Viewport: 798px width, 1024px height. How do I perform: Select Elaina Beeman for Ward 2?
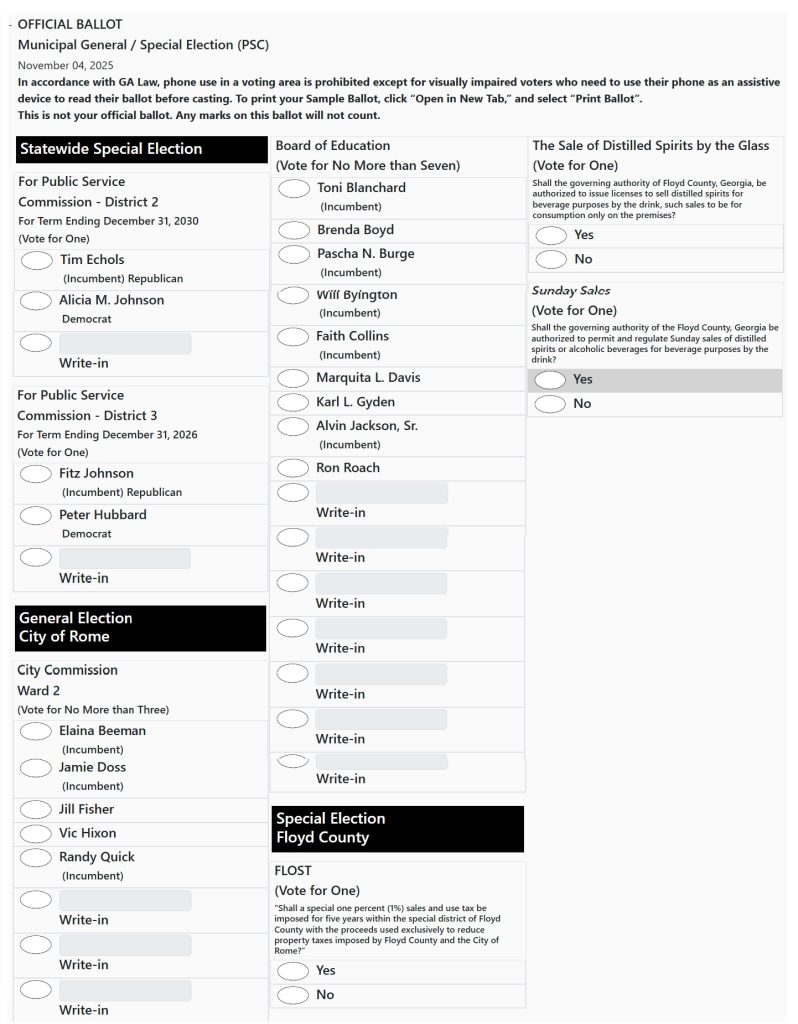36,732
